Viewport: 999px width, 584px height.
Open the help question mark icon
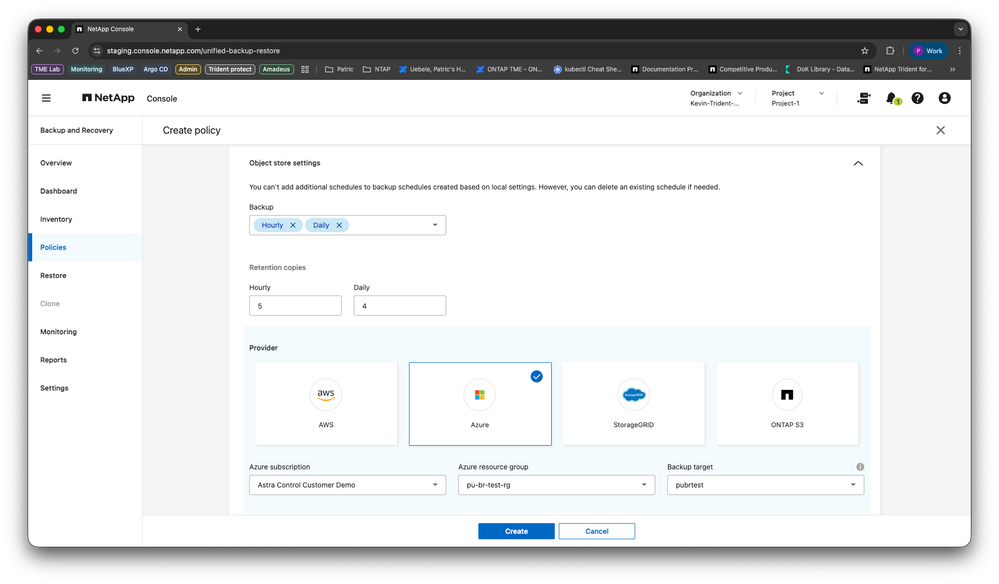coord(917,98)
